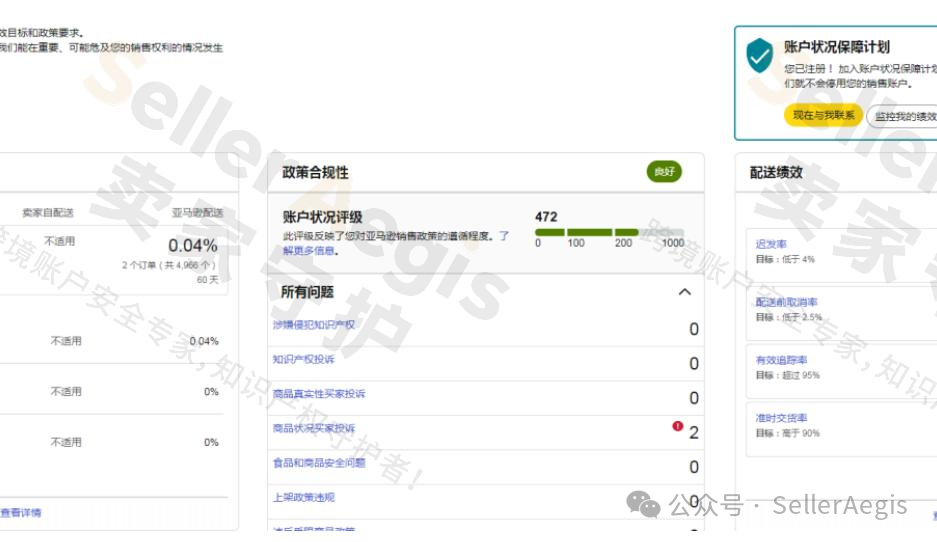This screenshot has height=542, width=937.
Task: Click the green 良好 status badge
Action: [x=664, y=172]
